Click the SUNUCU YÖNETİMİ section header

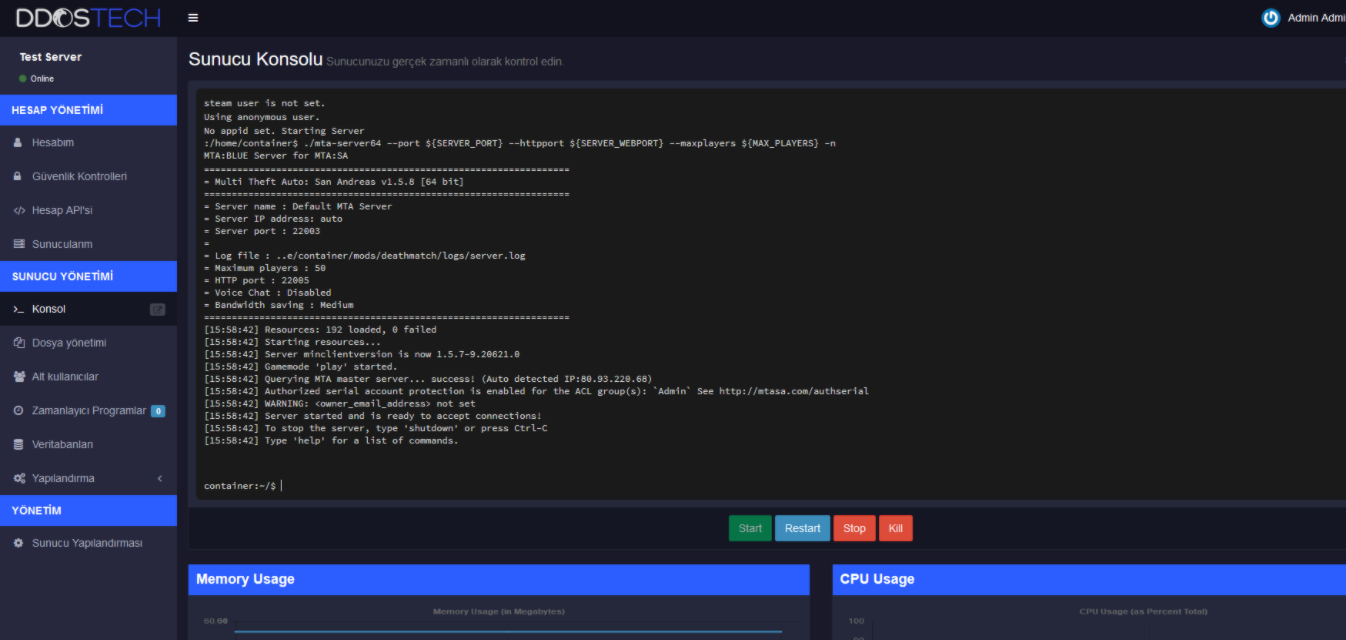[88, 276]
